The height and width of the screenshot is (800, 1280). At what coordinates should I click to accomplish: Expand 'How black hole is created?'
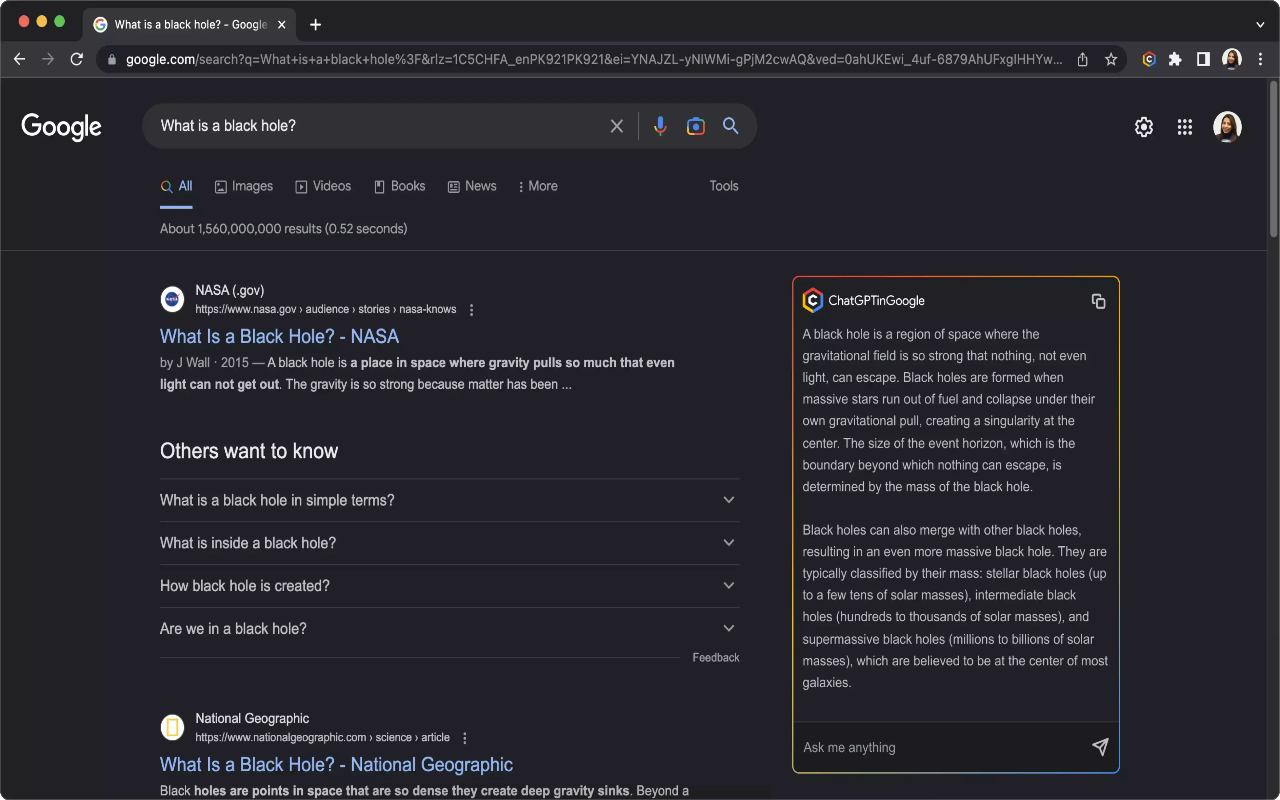450,586
